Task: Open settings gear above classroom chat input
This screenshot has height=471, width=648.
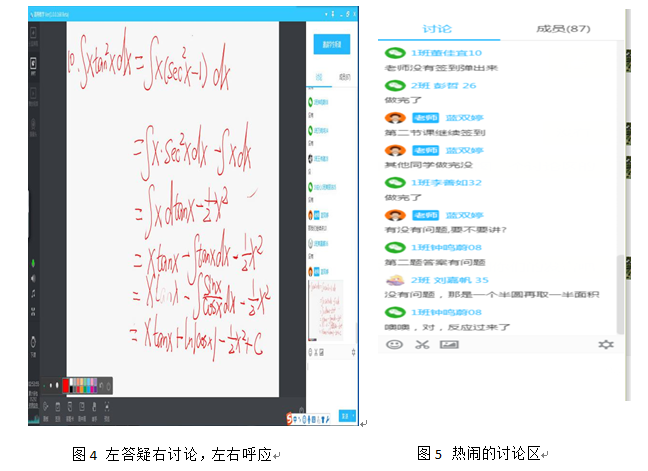Action: point(353,352)
